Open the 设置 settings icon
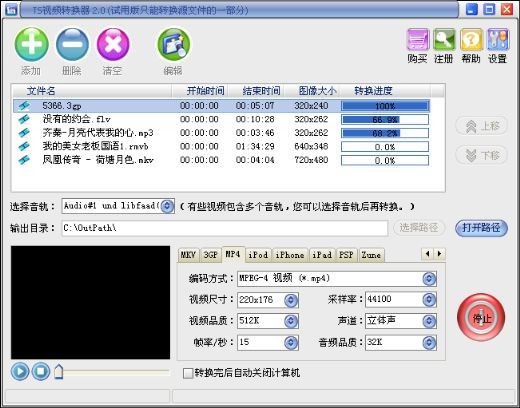The height and width of the screenshot is (408, 520). (x=498, y=40)
